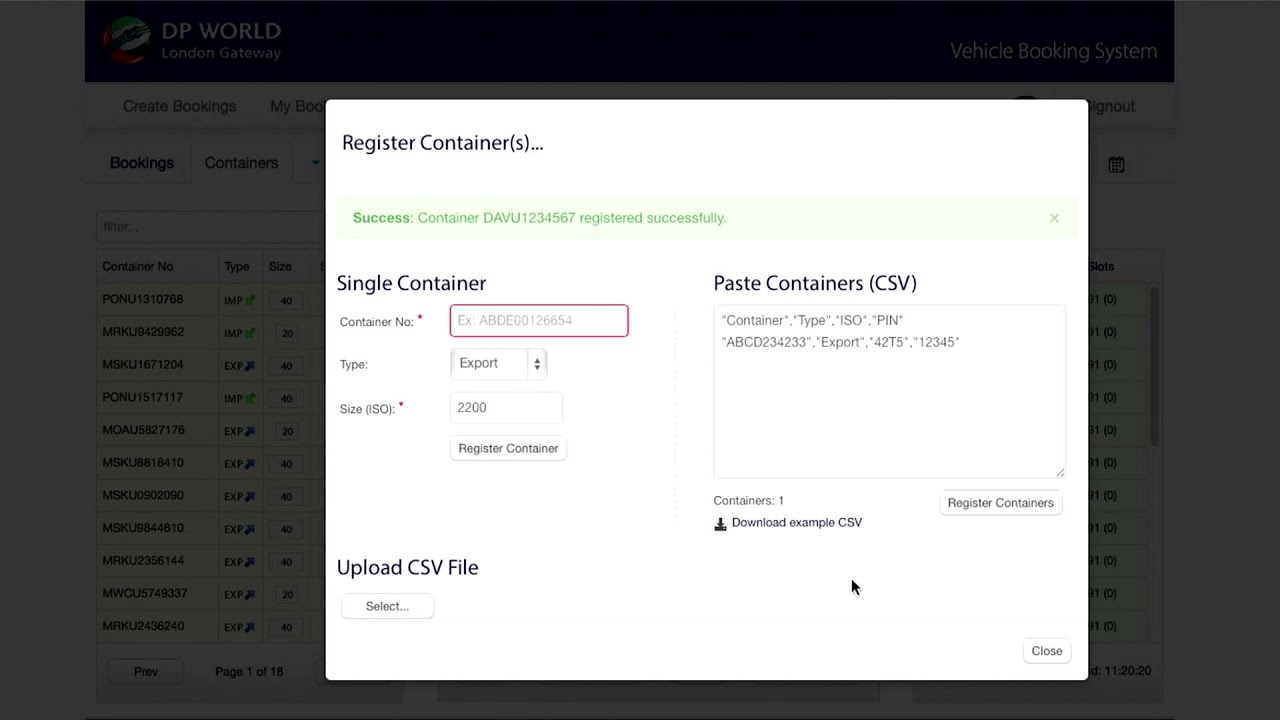Open the Download example CSV link
Image resolution: width=1280 pixels, height=720 pixels.
[x=796, y=523]
